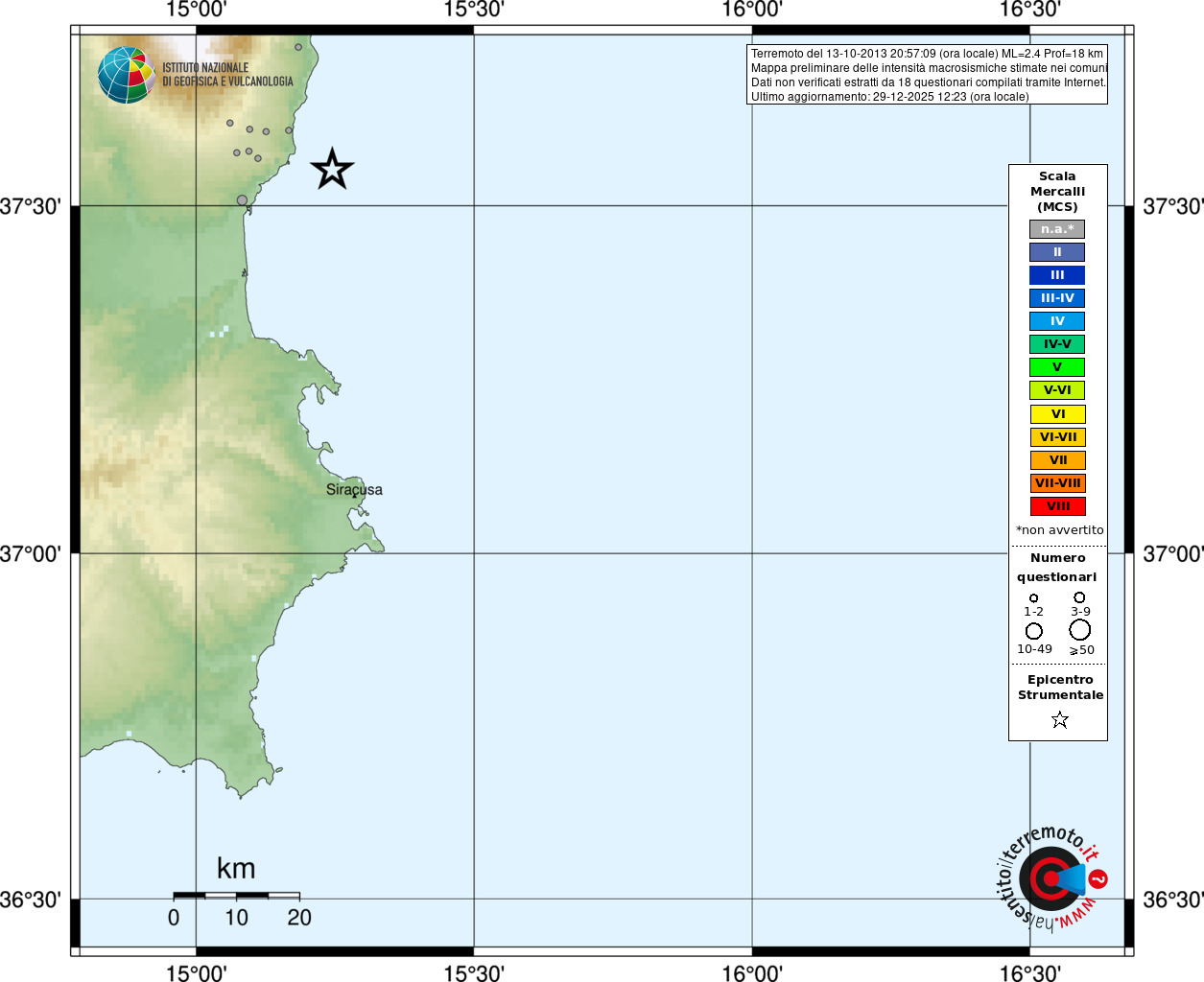Viewport: 1204px width, 982px height.
Task: Click the INGV globe logo
Action: click(x=127, y=75)
